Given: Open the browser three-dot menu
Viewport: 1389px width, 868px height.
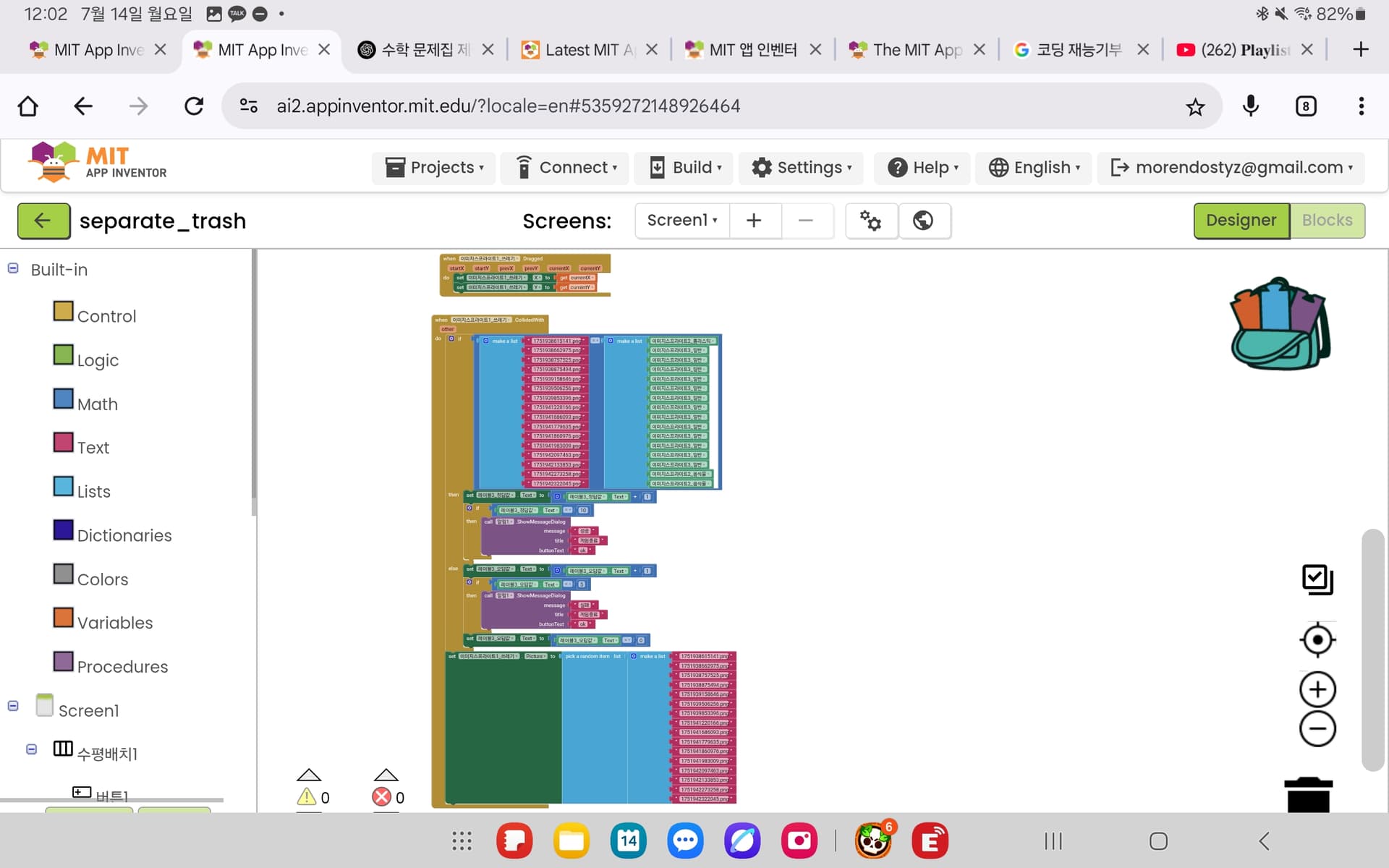Looking at the screenshot, I should click(1362, 106).
